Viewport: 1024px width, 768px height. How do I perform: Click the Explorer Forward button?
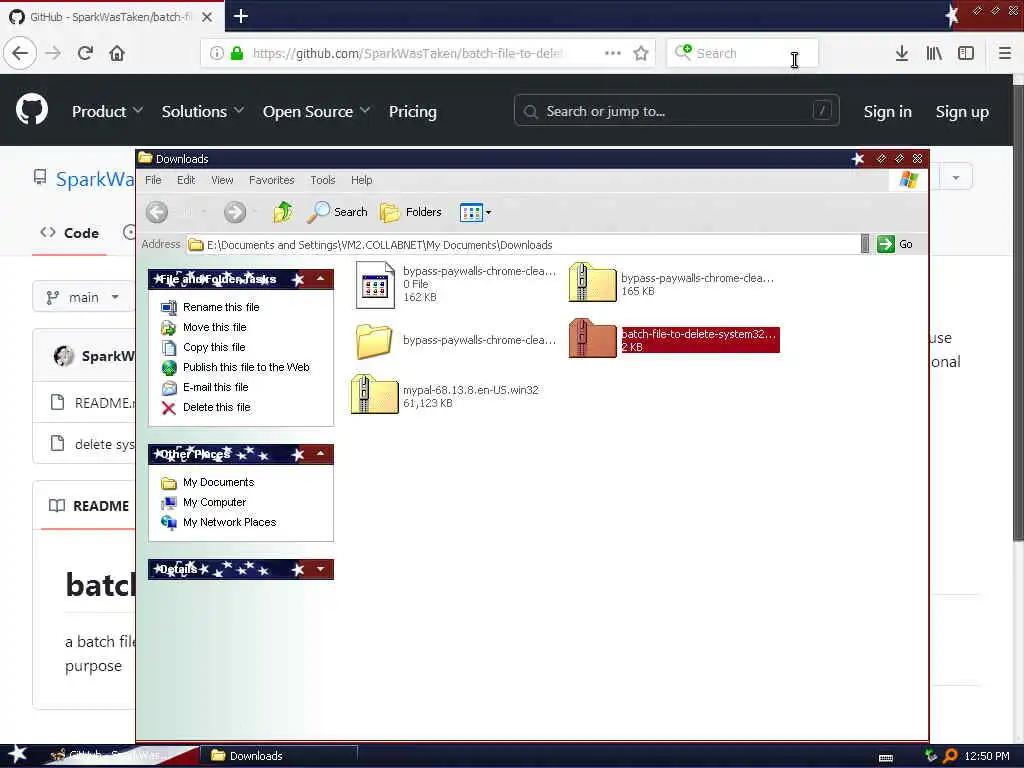pyautogui.click(x=235, y=212)
